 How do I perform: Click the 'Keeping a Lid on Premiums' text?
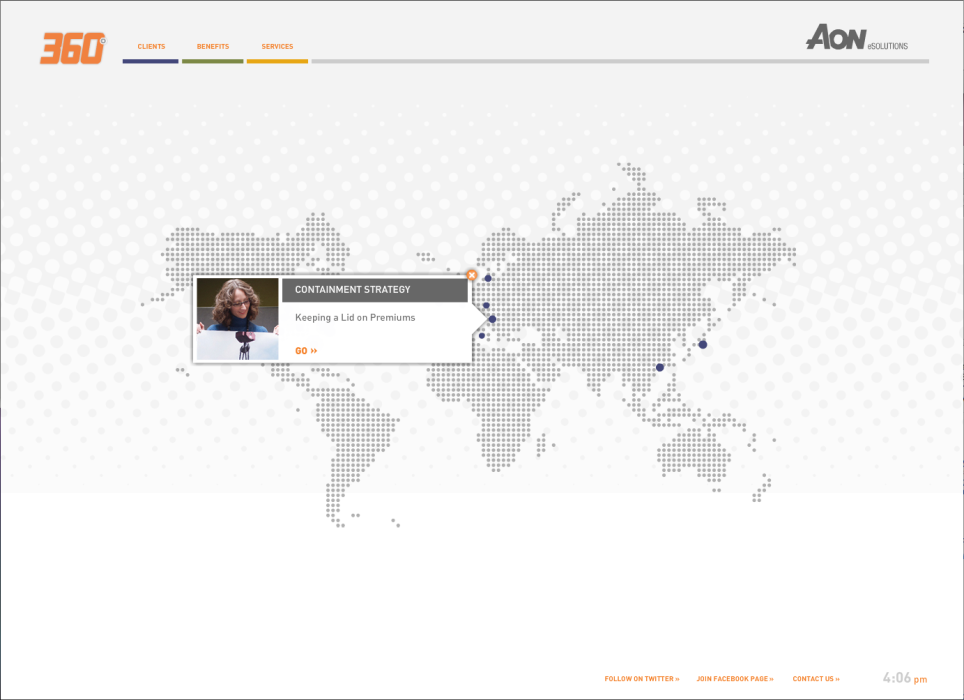coord(355,318)
